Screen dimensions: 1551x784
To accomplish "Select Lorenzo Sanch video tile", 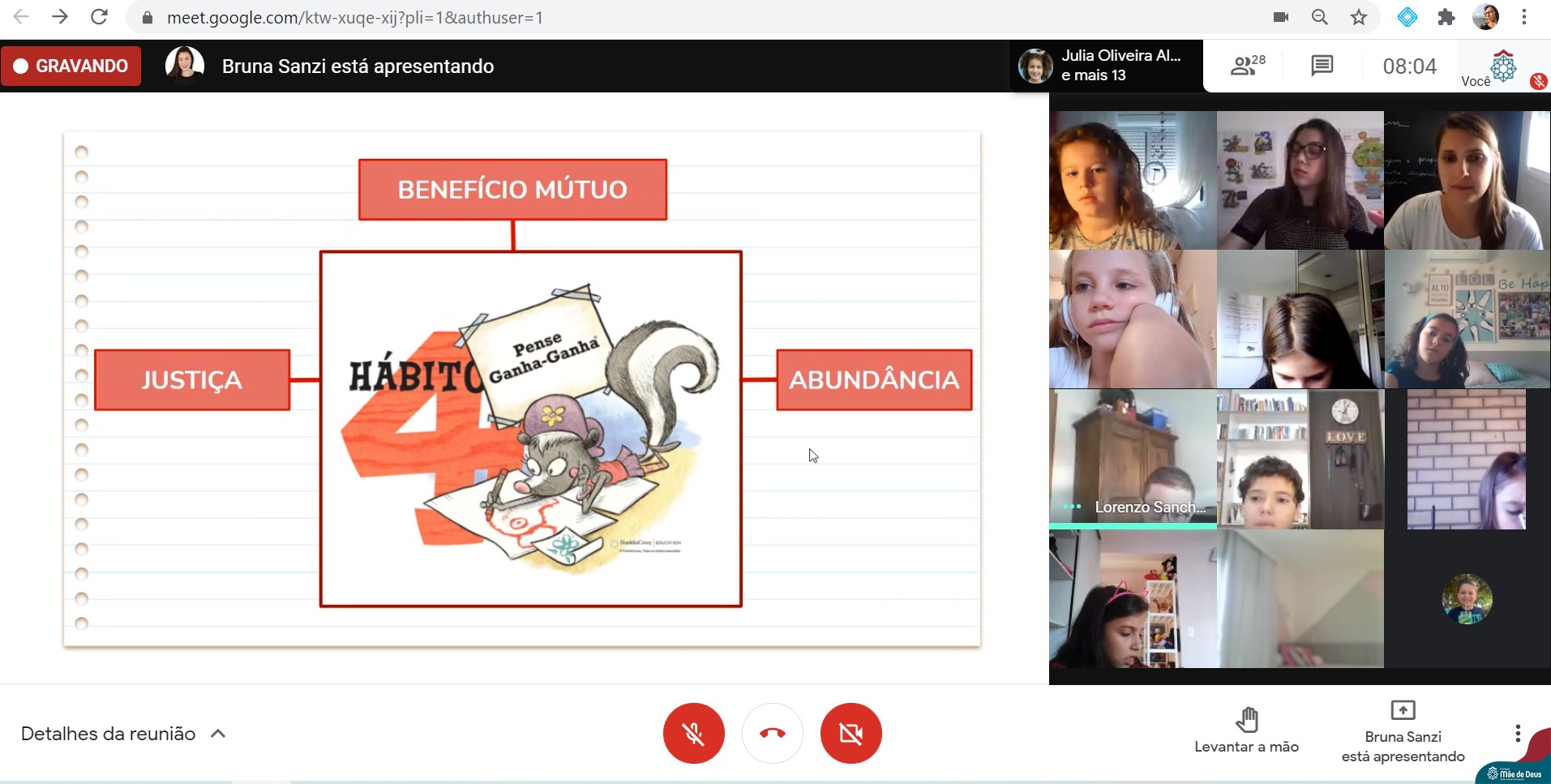I will [x=1133, y=459].
